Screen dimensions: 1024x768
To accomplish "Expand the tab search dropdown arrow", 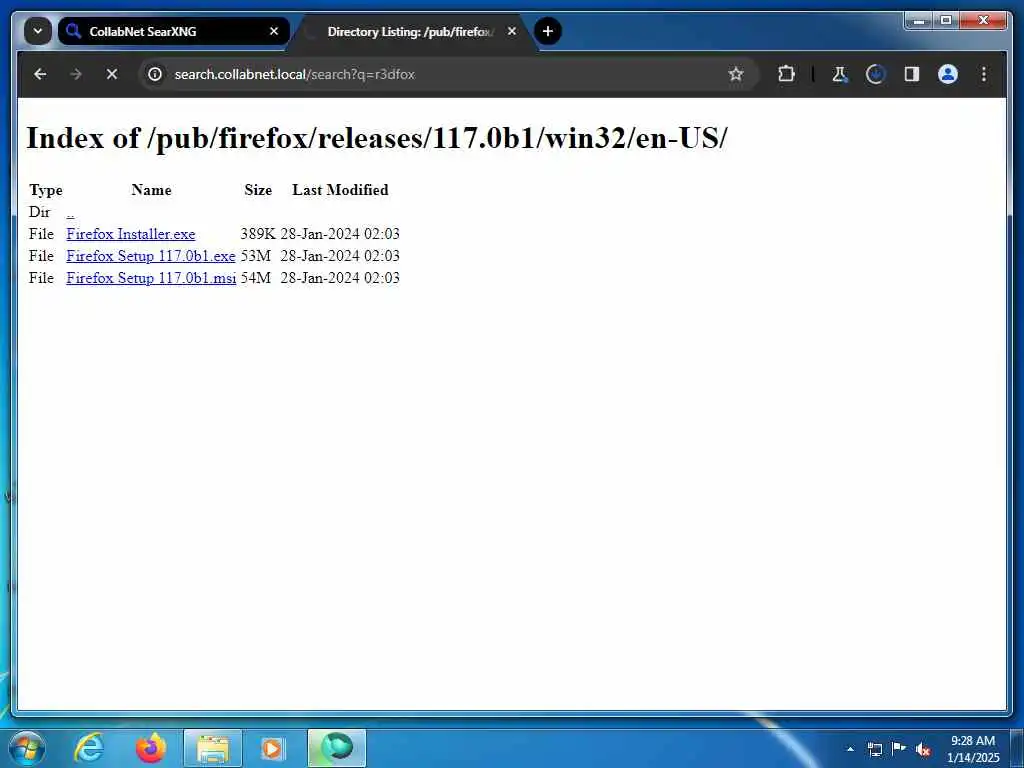I will click(x=38, y=31).
